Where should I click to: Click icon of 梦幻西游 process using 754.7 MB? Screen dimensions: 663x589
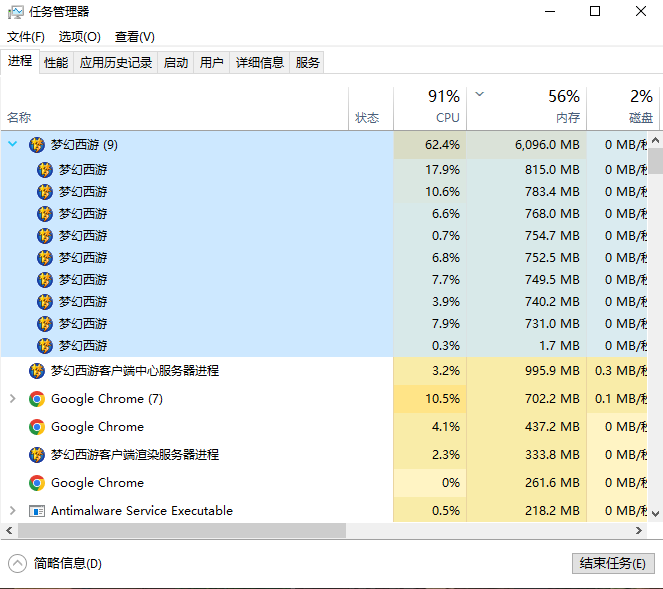(x=45, y=236)
